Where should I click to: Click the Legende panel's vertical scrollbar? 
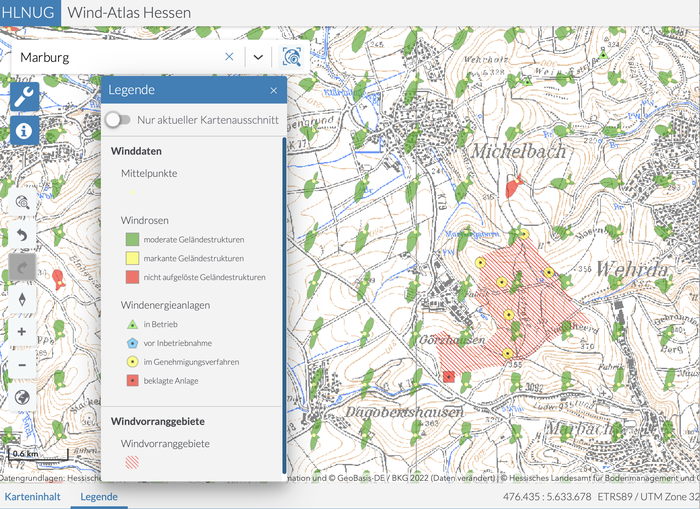284,300
